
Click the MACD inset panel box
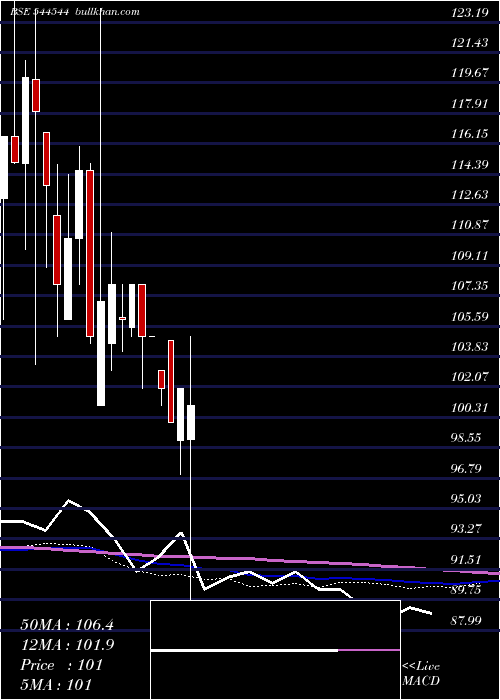click(275, 650)
